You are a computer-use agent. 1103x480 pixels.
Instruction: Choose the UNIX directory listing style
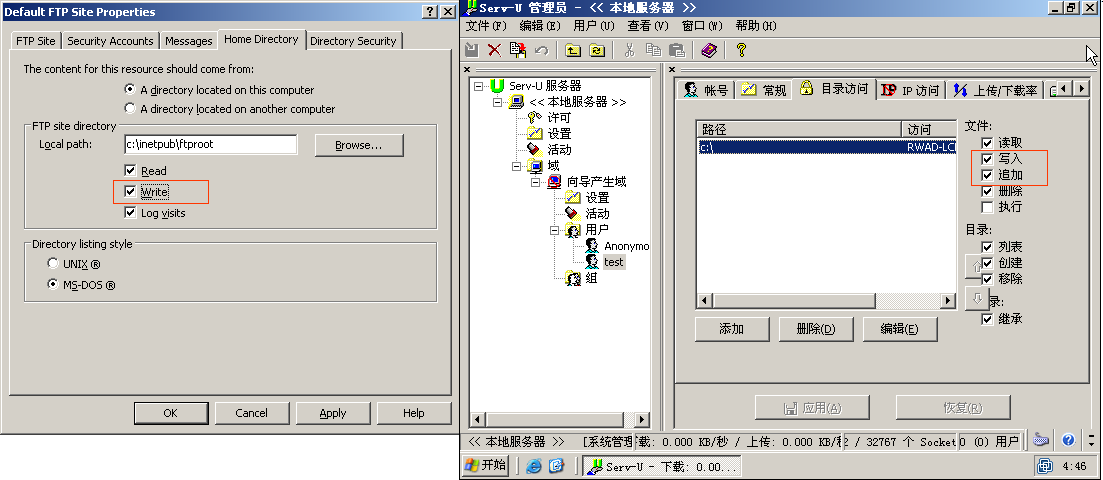coord(53,263)
